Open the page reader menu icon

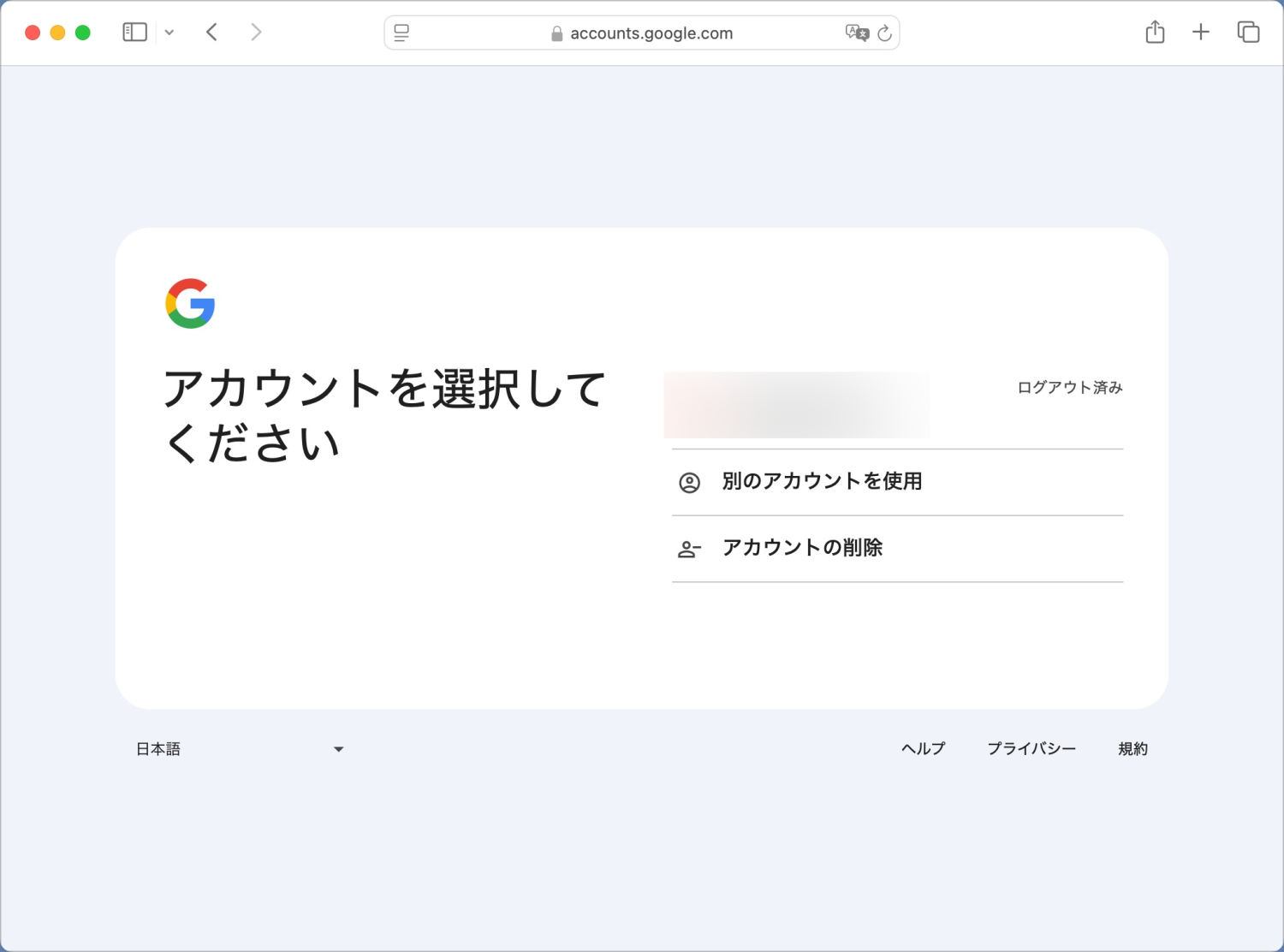click(x=401, y=33)
